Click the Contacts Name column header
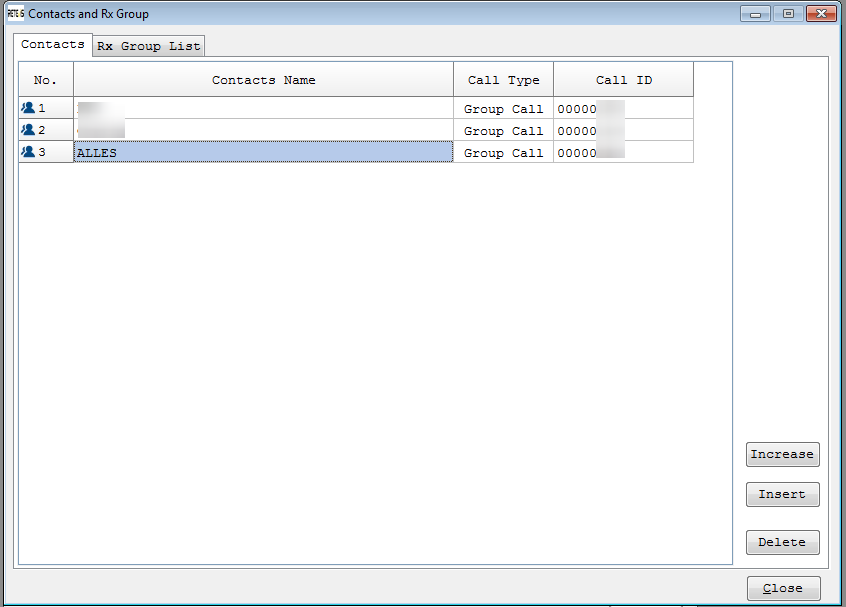Viewport: 846px width, 607px height. [x=263, y=80]
